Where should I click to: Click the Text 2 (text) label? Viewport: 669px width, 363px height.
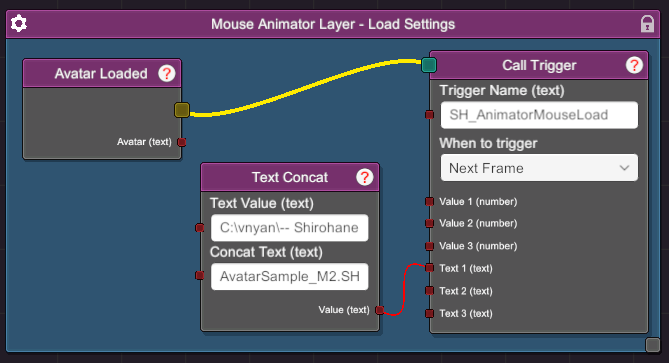pyautogui.click(x=466, y=291)
